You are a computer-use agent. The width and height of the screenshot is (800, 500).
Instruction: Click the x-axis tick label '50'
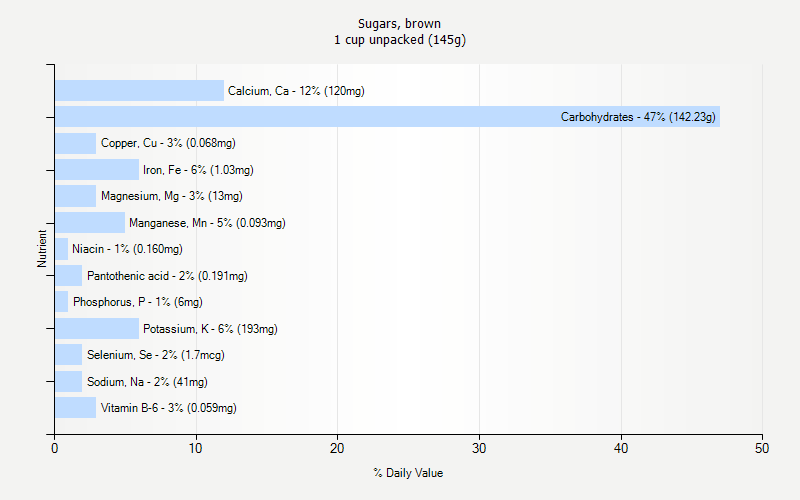click(762, 448)
